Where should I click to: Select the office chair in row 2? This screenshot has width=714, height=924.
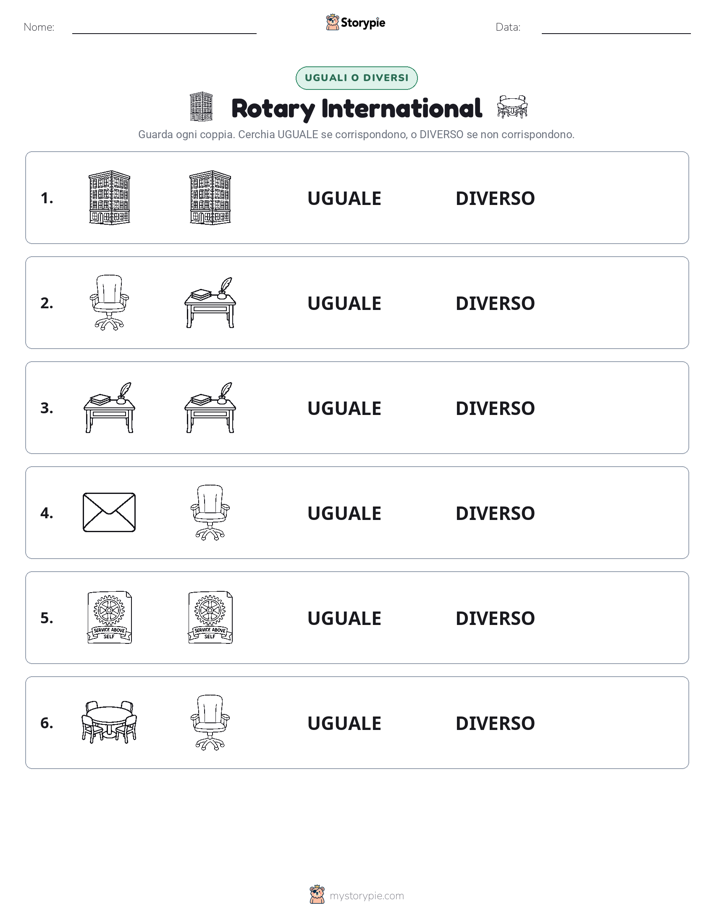(110, 302)
